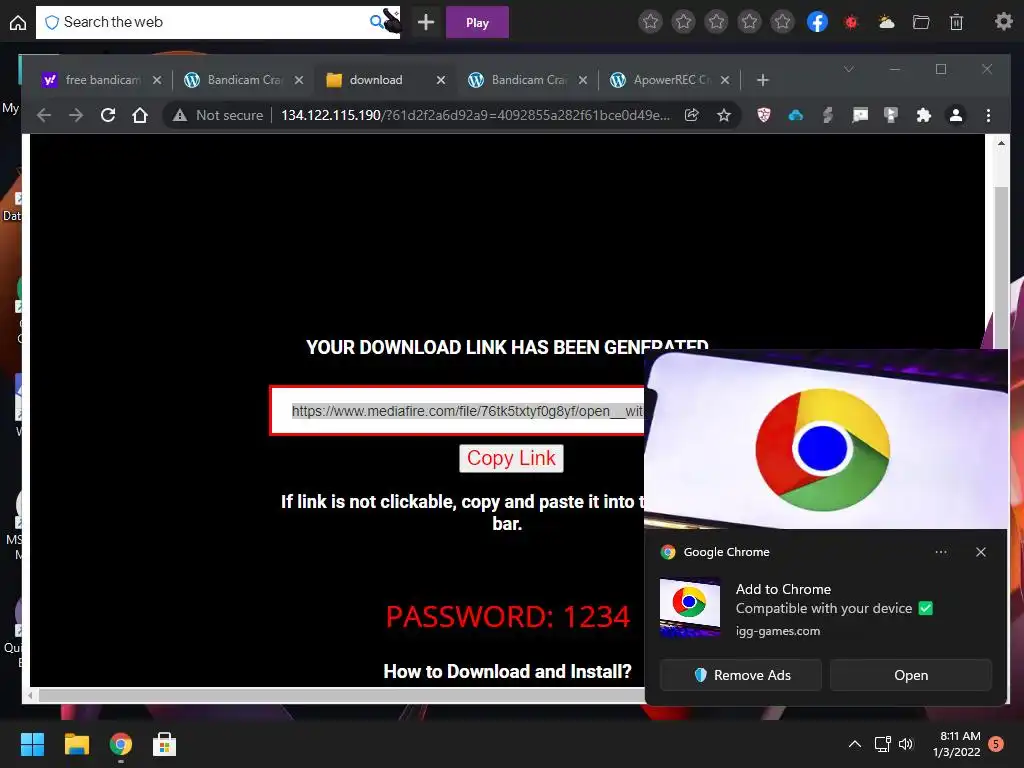Open a new Chrome tab
Image resolution: width=1024 pixels, height=768 pixels.
click(762, 80)
